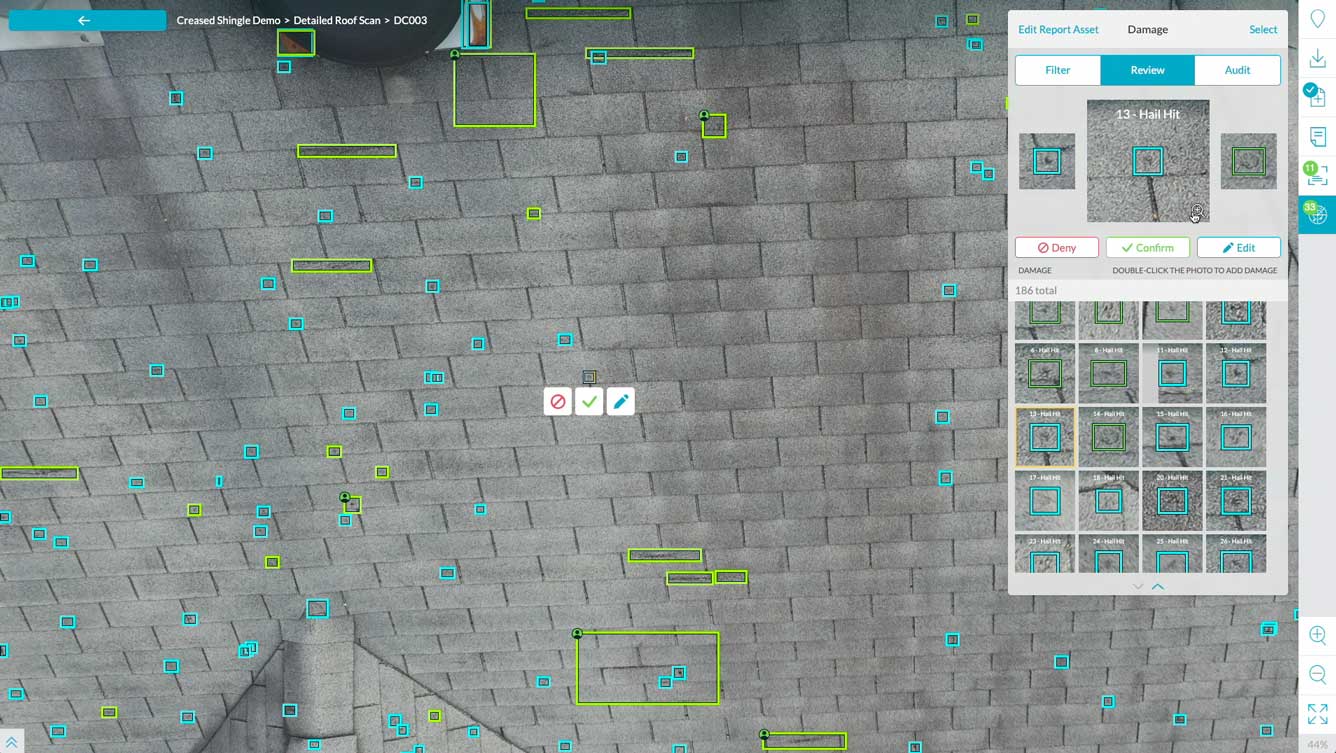Image resolution: width=1336 pixels, height=753 pixels.
Task: Click the fit-to-screen expand arrows icon
Action: coord(1317,713)
